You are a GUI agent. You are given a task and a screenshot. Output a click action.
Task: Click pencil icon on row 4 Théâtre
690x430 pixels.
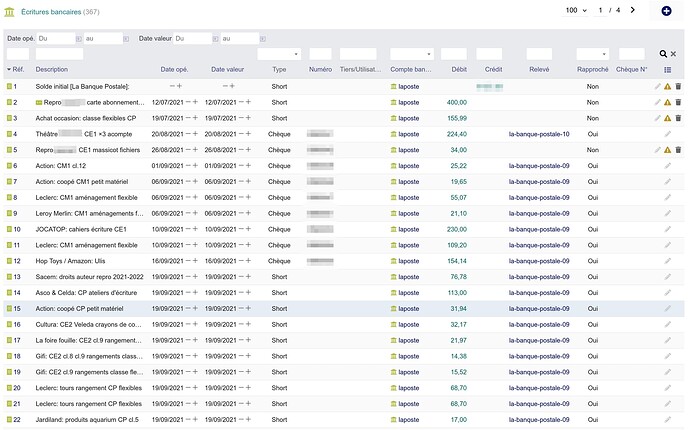(668, 134)
